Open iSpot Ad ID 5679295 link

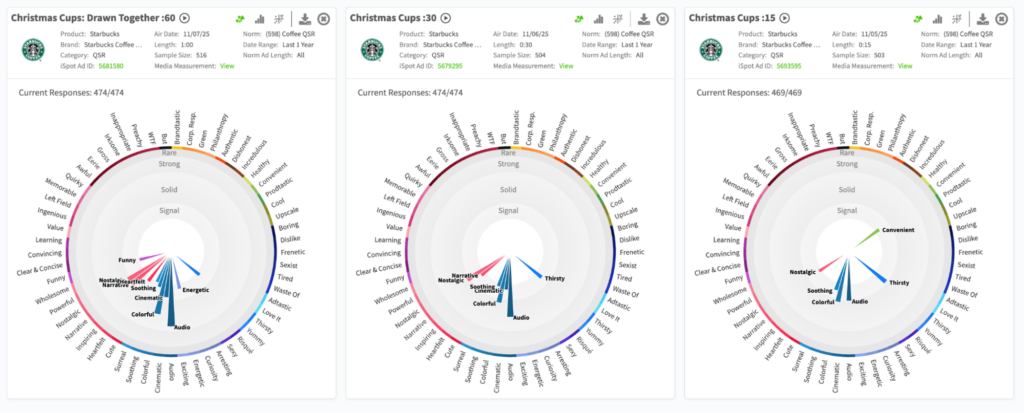452,66
